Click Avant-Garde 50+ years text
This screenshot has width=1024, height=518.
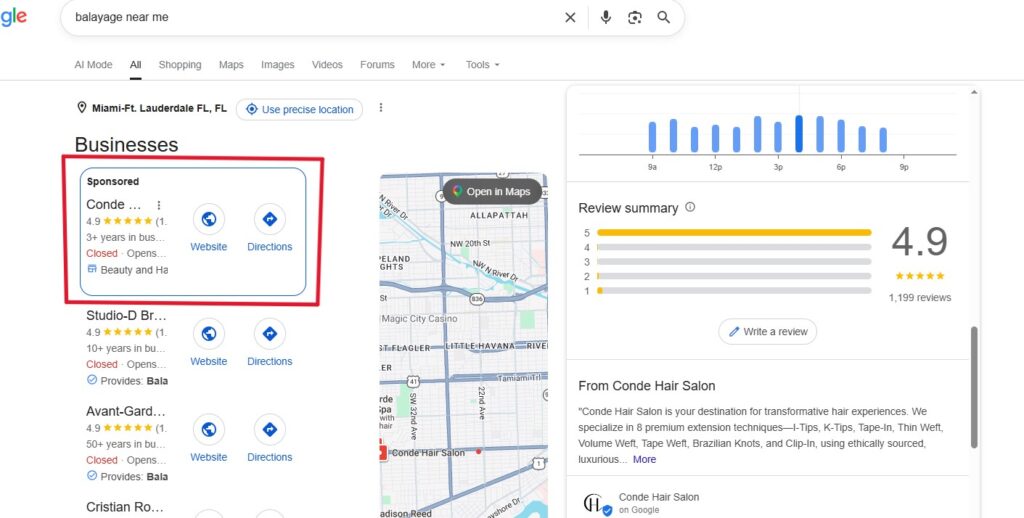126,444
